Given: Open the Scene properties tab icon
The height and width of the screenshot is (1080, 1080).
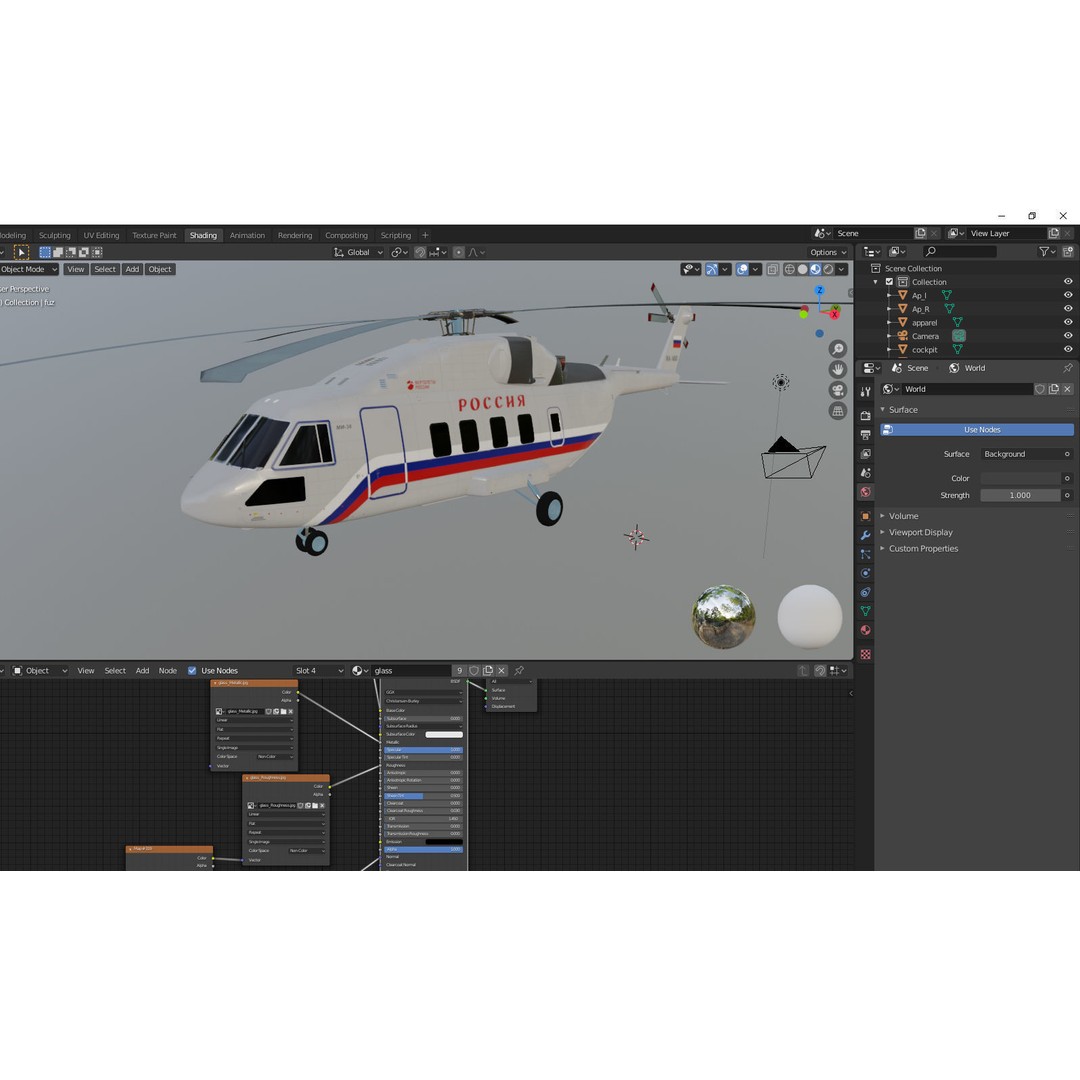Looking at the screenshot, I should 866,473.
